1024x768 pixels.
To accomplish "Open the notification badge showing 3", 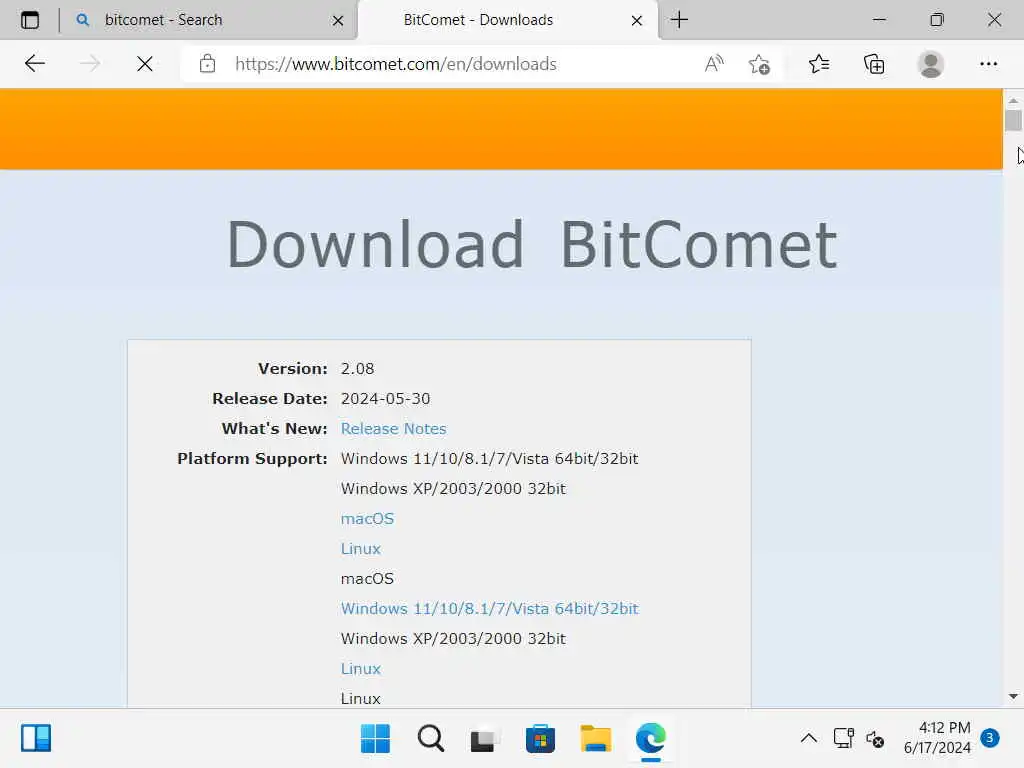I will tap(990, 738).
